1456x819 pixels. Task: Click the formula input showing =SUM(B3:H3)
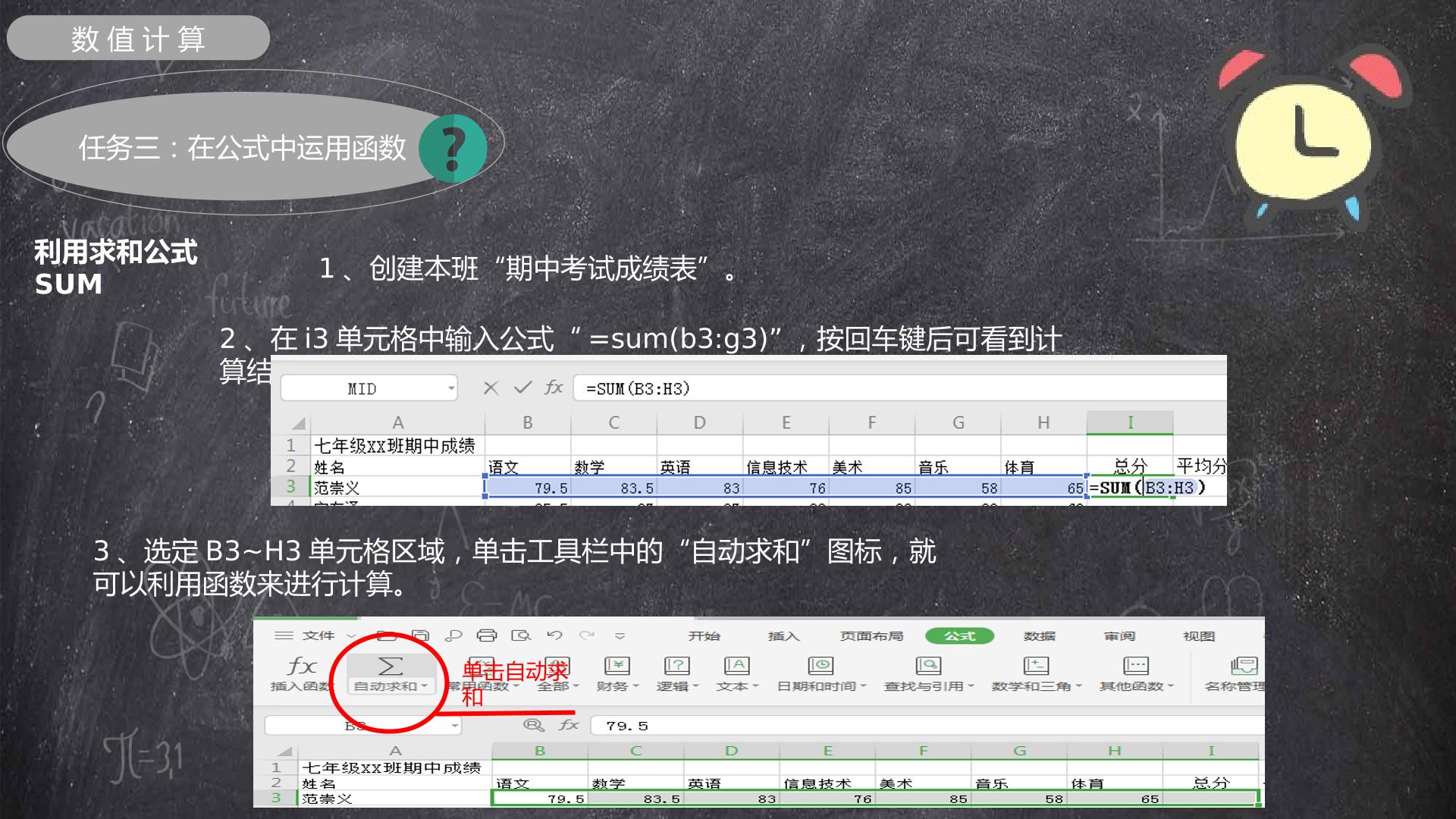tap(899, 388)
